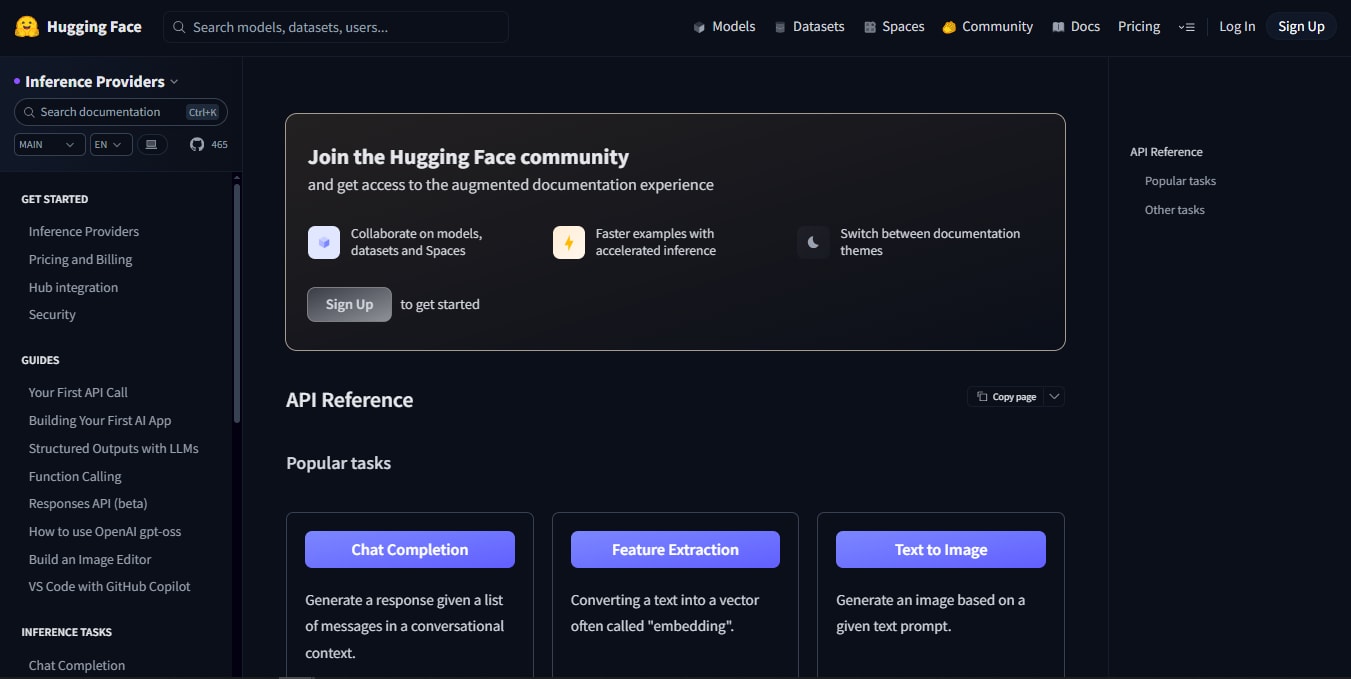Collapse the Inference Providers section header
Viewport: 1351px width, 679px height.
click(95, 81)
